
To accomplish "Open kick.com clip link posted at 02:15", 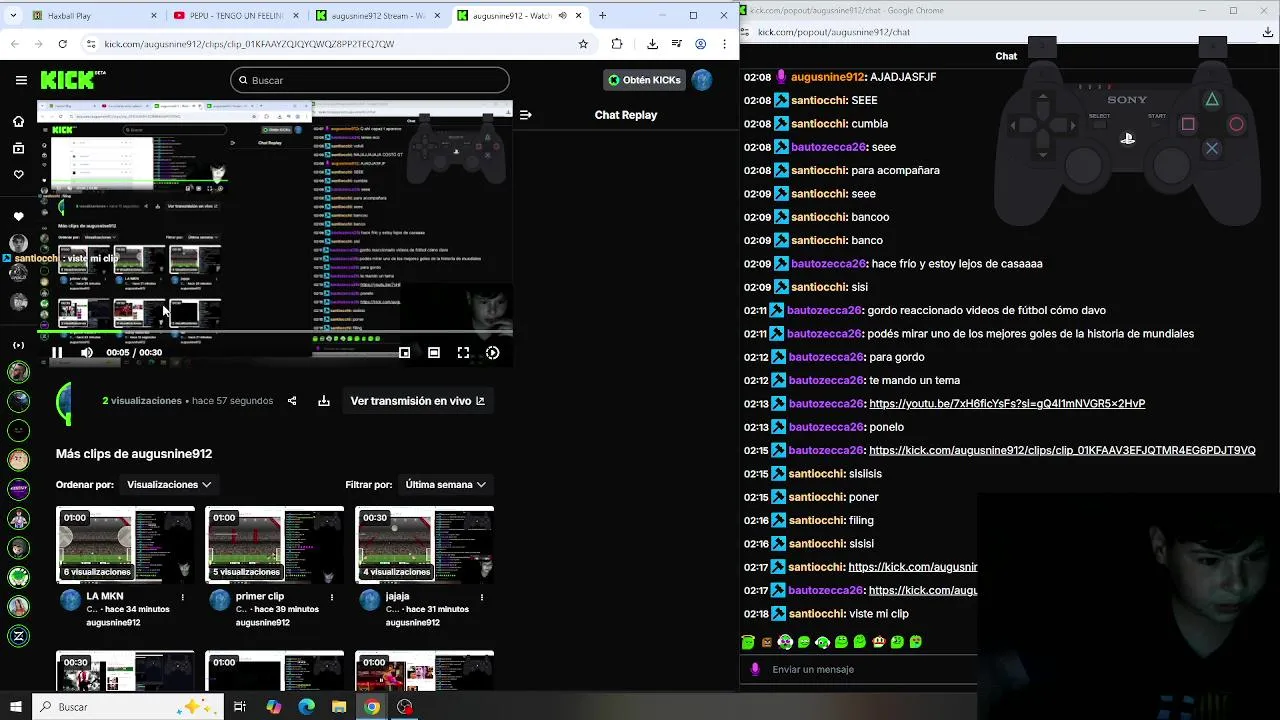I will (1062, 451).
